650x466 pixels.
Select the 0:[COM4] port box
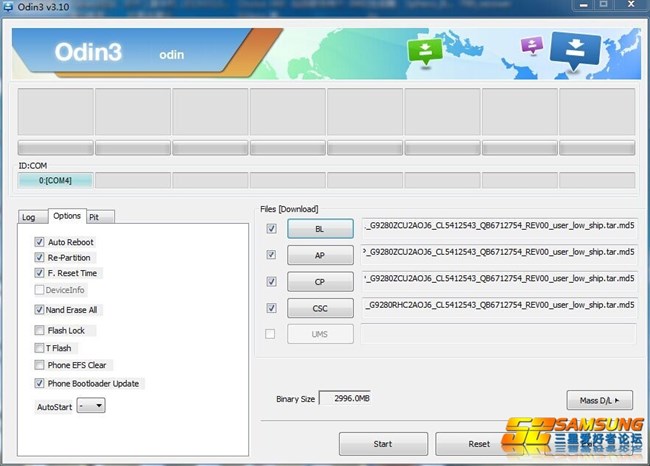click(x=55, y=180)
